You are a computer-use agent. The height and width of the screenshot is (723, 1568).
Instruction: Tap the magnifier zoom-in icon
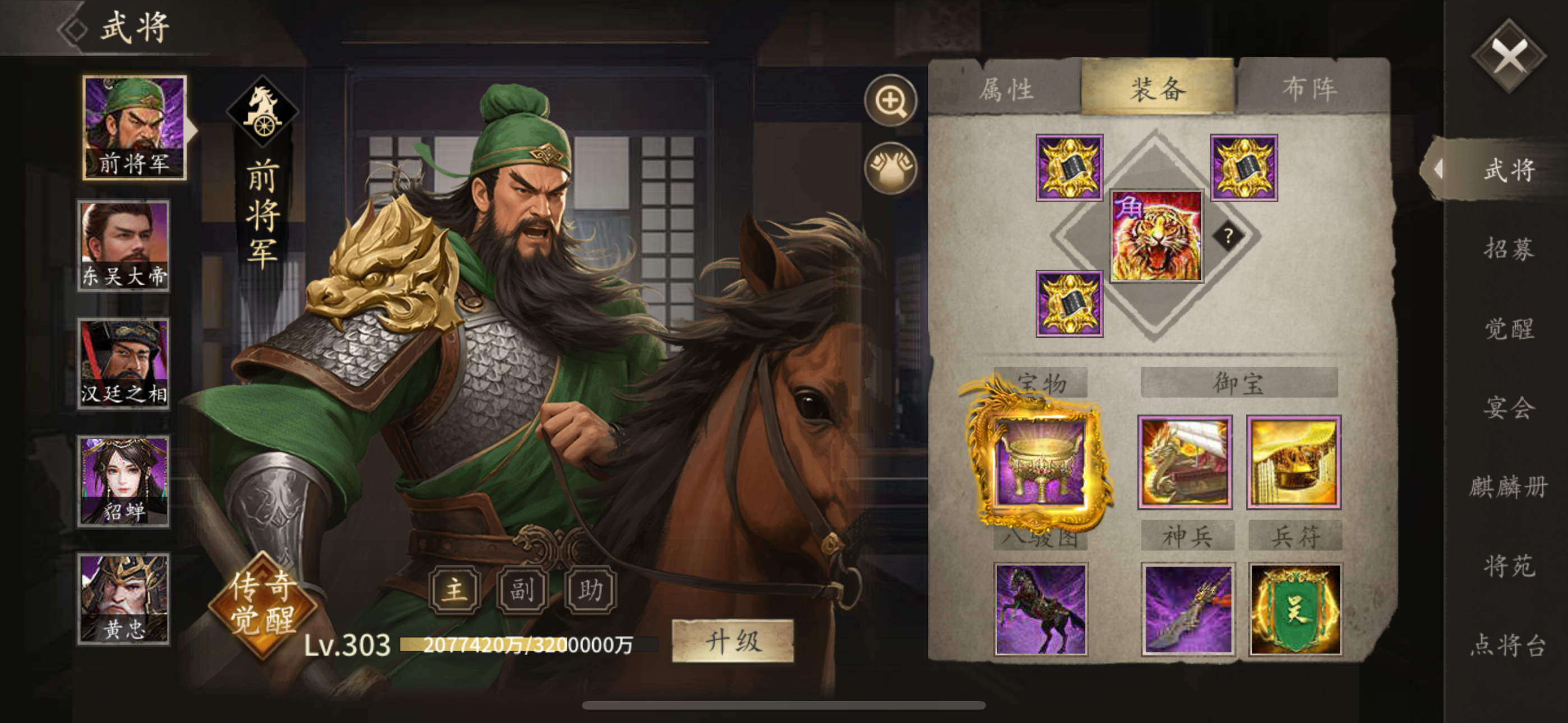click(x=891, y=101)
